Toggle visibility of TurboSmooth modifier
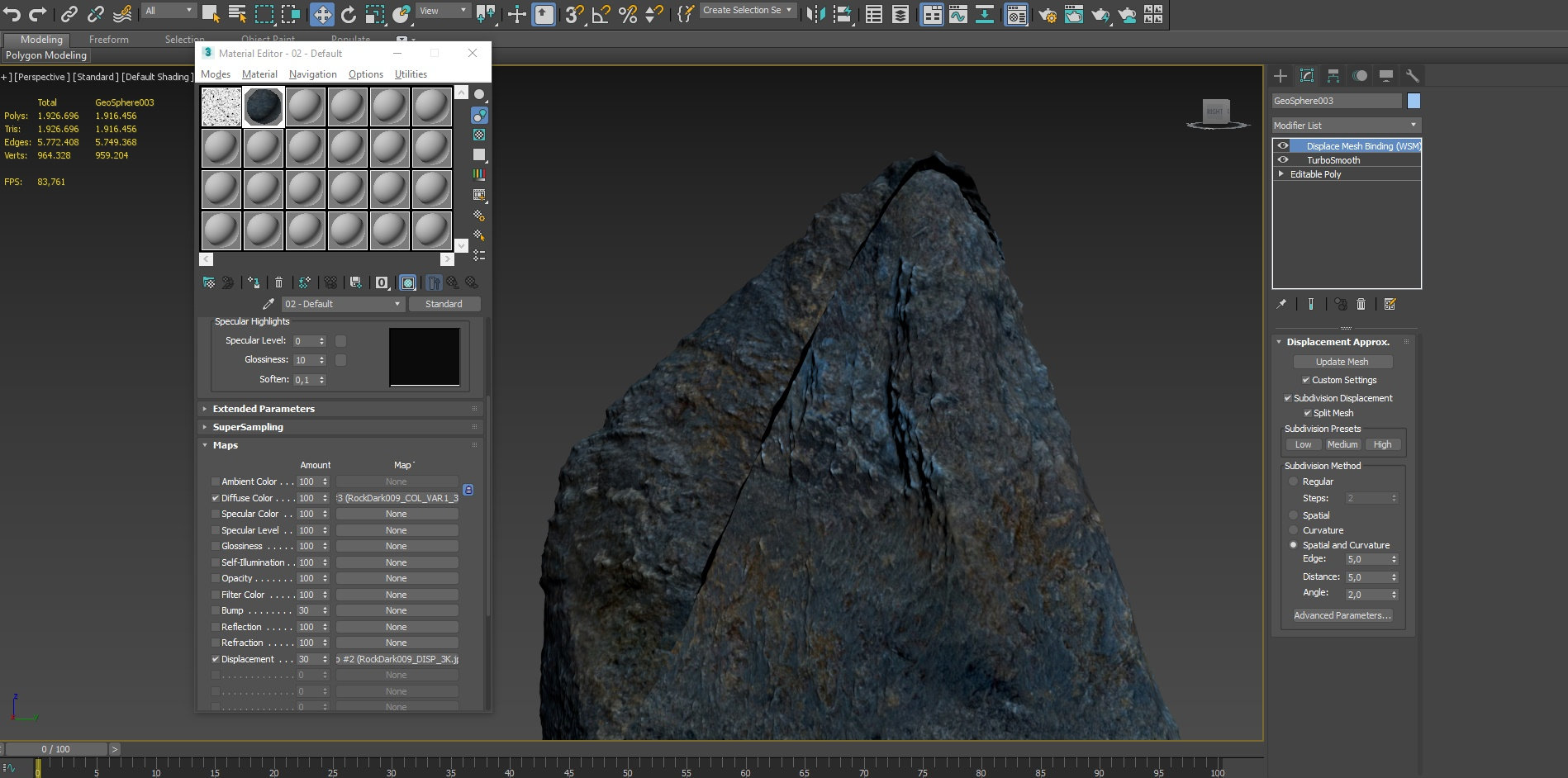The image size is (1568, 778). pos(1283,160)
